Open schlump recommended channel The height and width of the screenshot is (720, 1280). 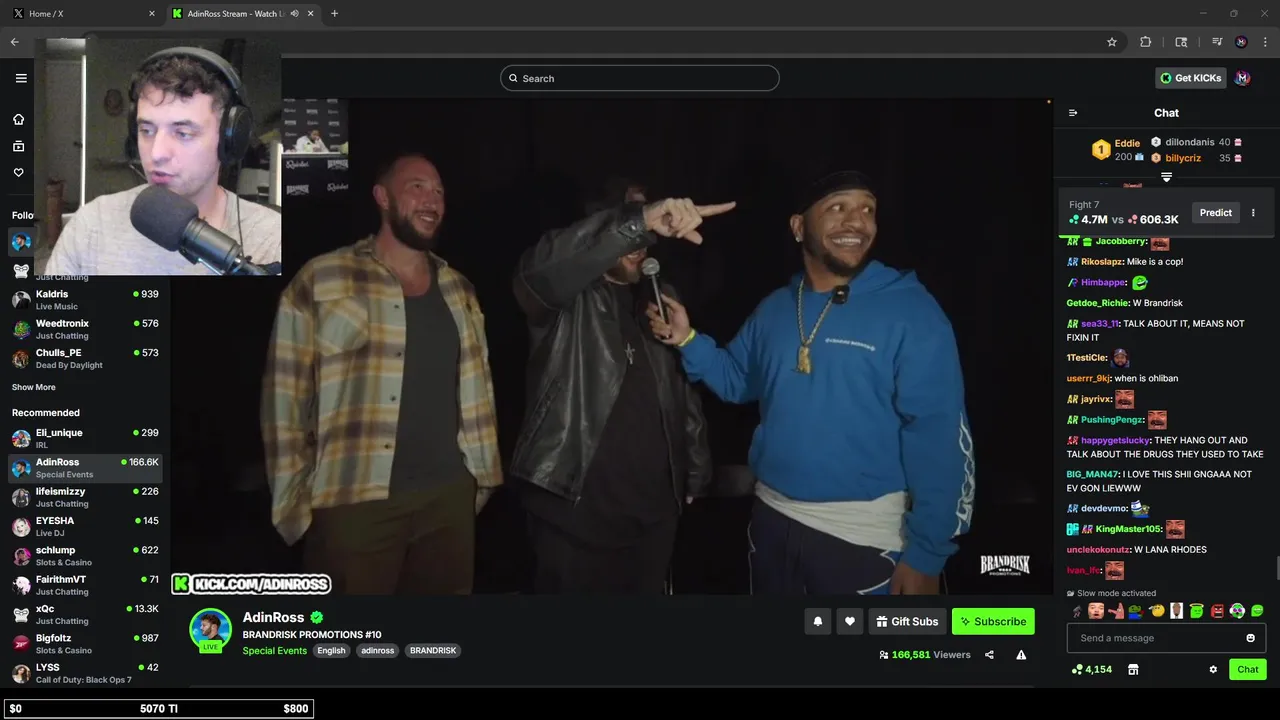pos(86,555)
